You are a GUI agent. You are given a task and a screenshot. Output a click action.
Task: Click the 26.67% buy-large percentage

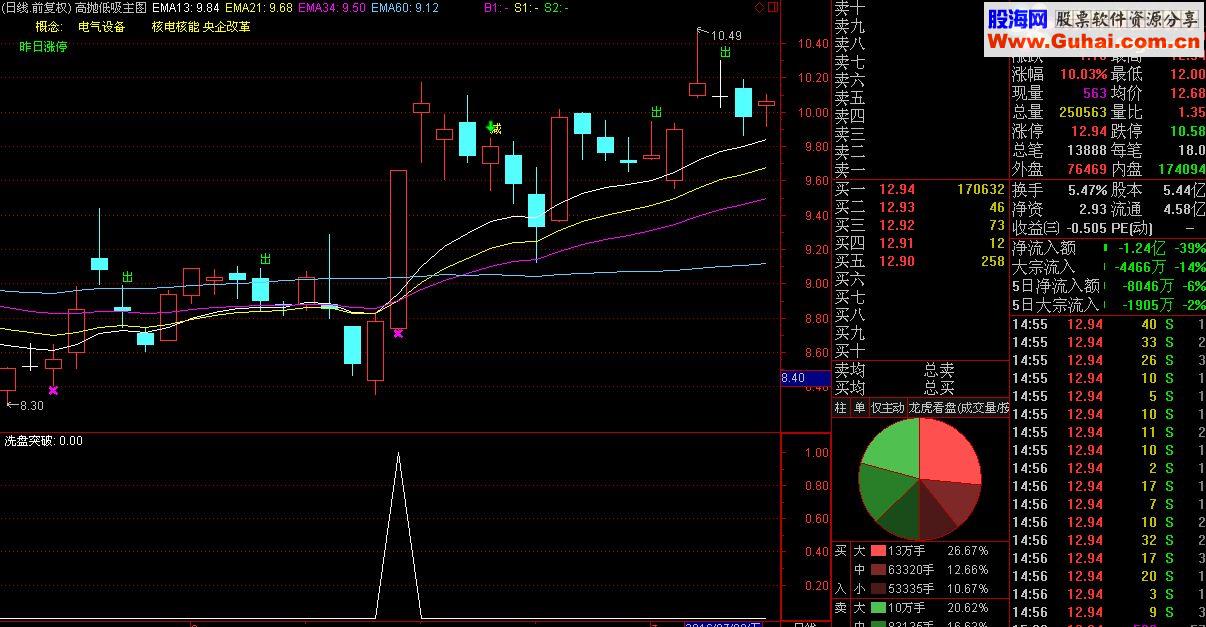[x=966, y=551]
